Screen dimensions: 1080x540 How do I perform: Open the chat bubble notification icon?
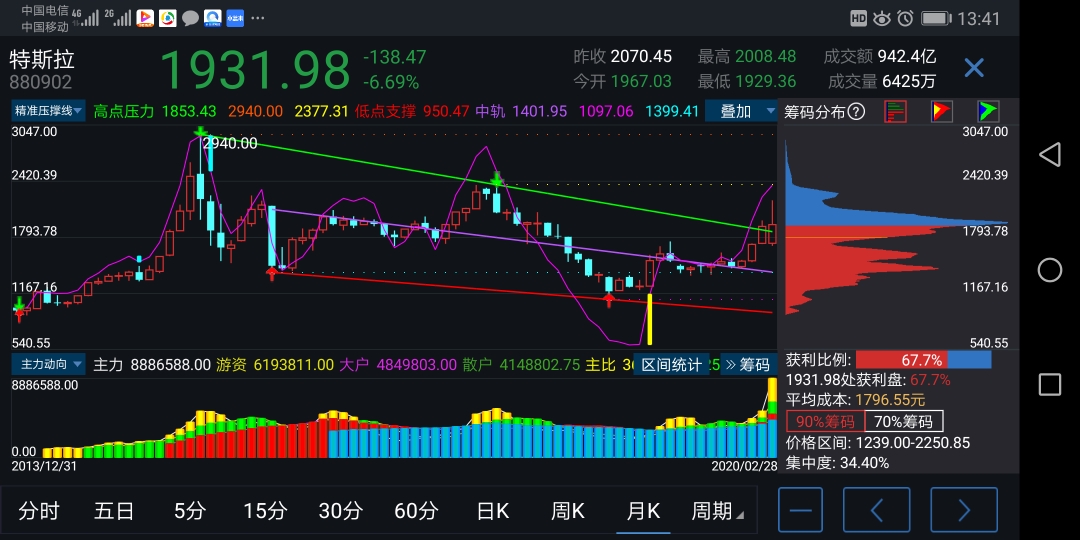click(x=190, y=19)
